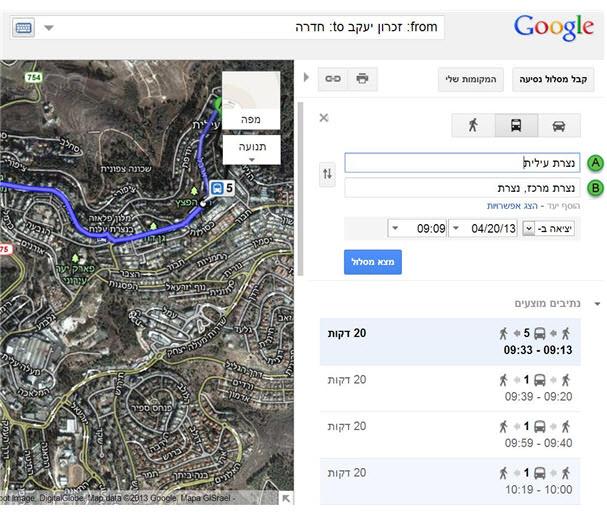
Task: Close the directions form with X
Action: point(324,118)
